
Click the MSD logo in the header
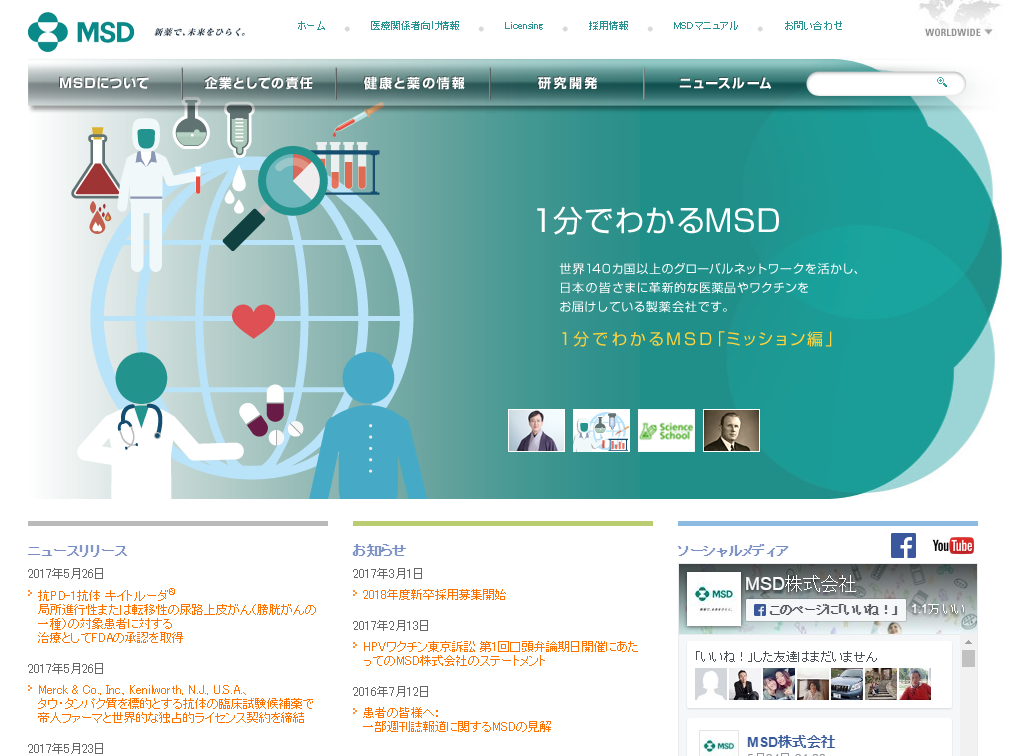[x=81, y=32]
